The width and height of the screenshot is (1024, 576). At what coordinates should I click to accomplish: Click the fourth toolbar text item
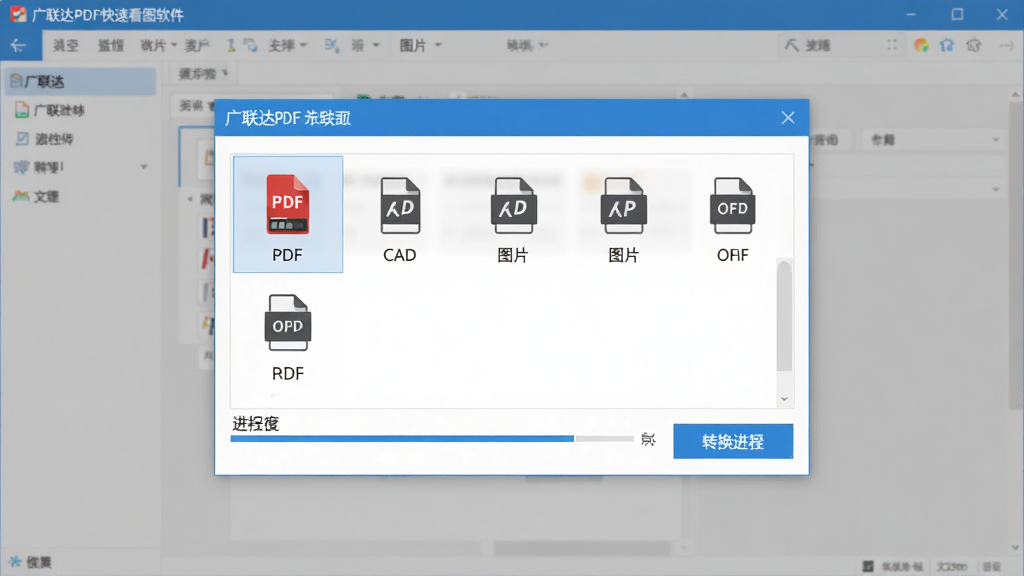coord(197,46)
